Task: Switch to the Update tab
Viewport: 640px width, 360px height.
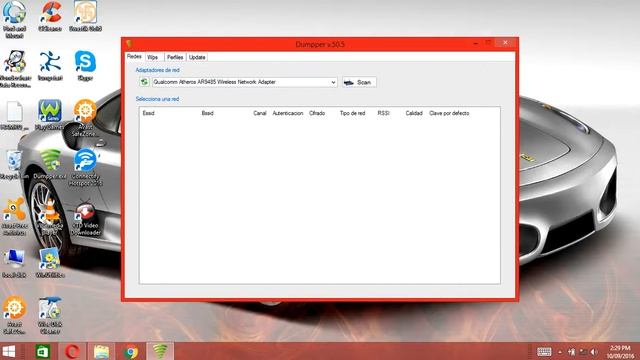Action: [197, 57]
